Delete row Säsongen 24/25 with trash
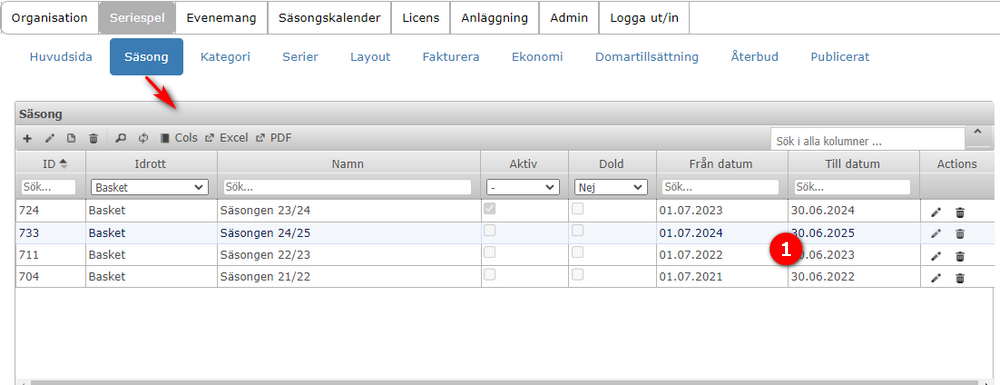 [960, 234]
